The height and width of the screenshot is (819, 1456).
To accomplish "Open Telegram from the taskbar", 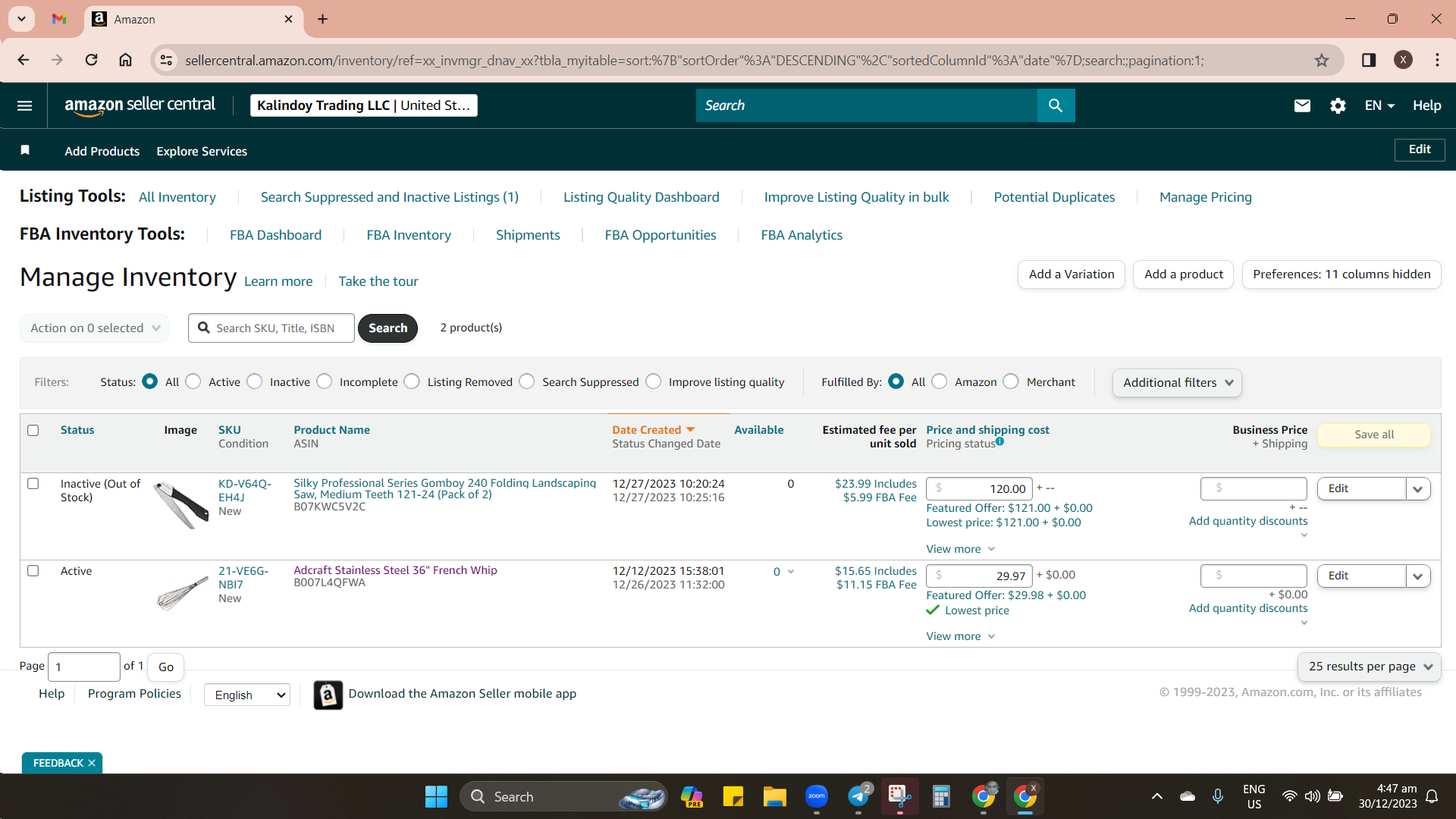I will point(858,796).
